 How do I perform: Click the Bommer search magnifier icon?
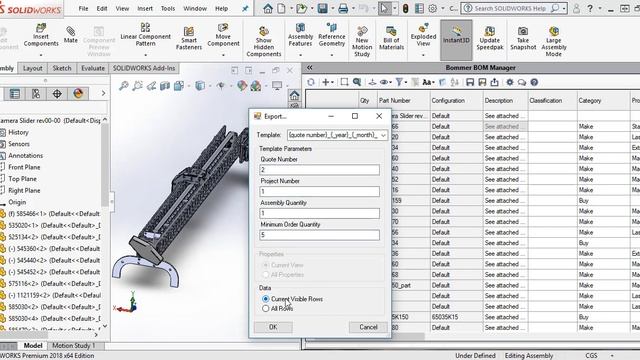(x=357, y=82)
